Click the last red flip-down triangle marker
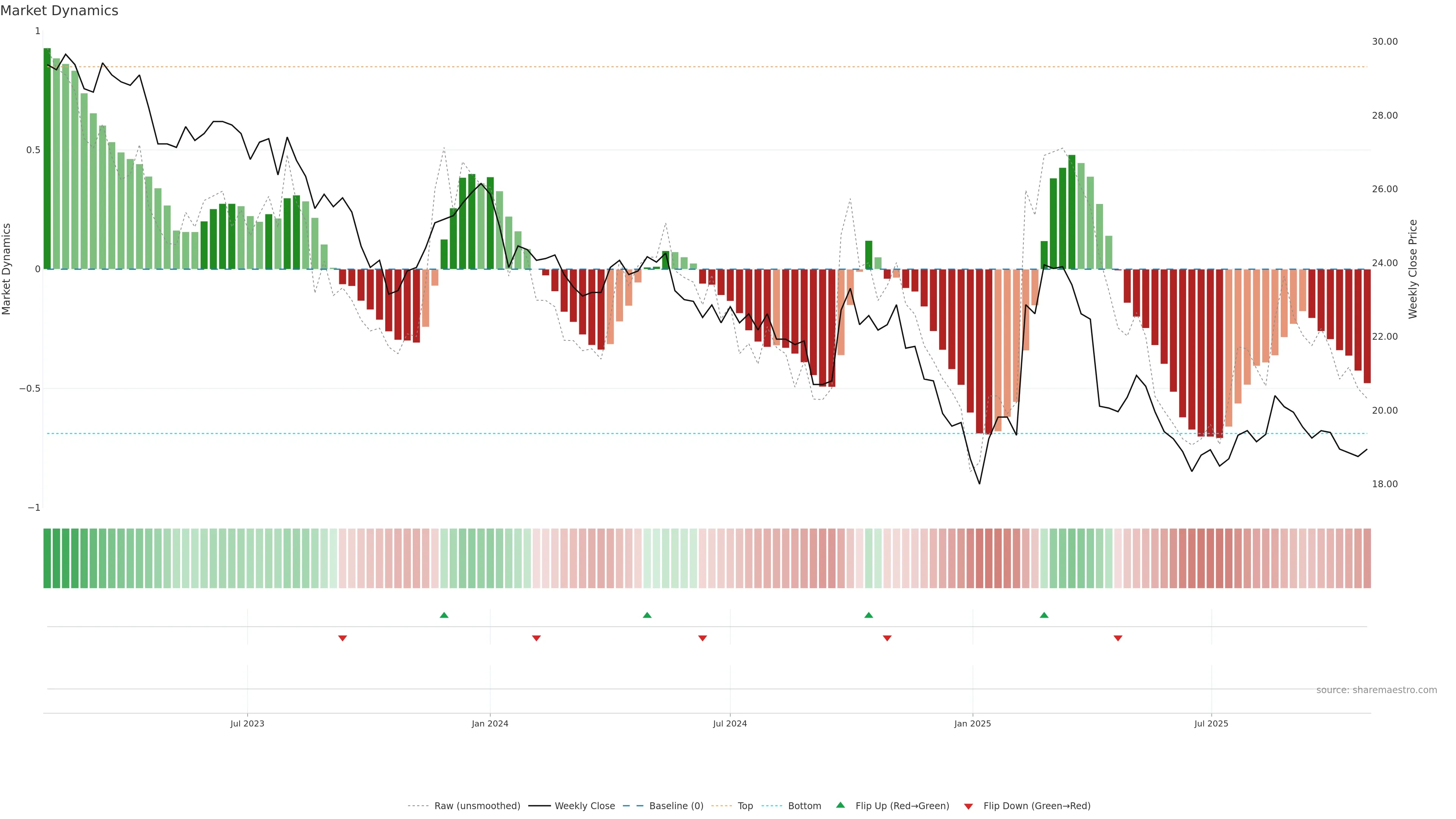 1117,638
